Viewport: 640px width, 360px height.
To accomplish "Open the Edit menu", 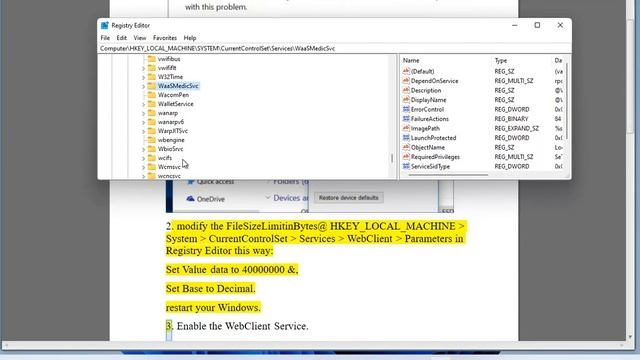I will point(122,38).
